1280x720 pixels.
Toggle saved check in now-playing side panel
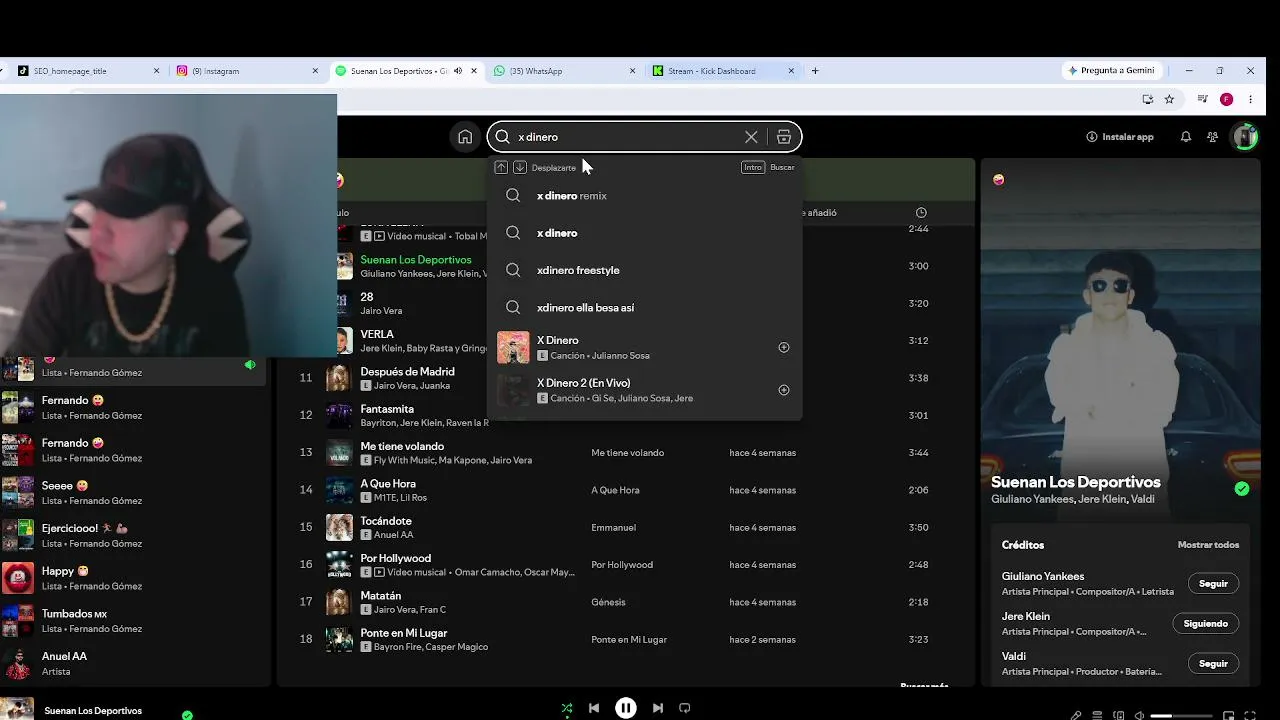click(1242, 489)
